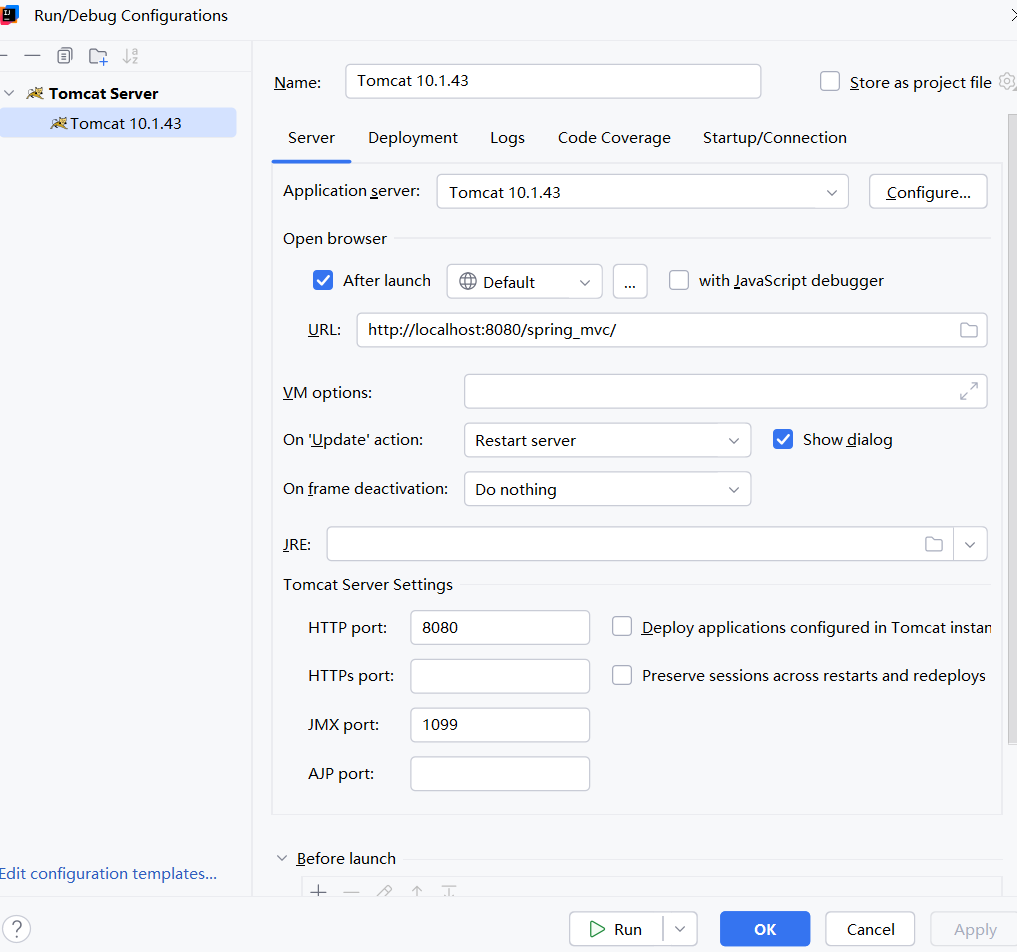Viewport: 1017px width, 952px height.
Task: Switch to the Server tab
Action: pos(311,138)
